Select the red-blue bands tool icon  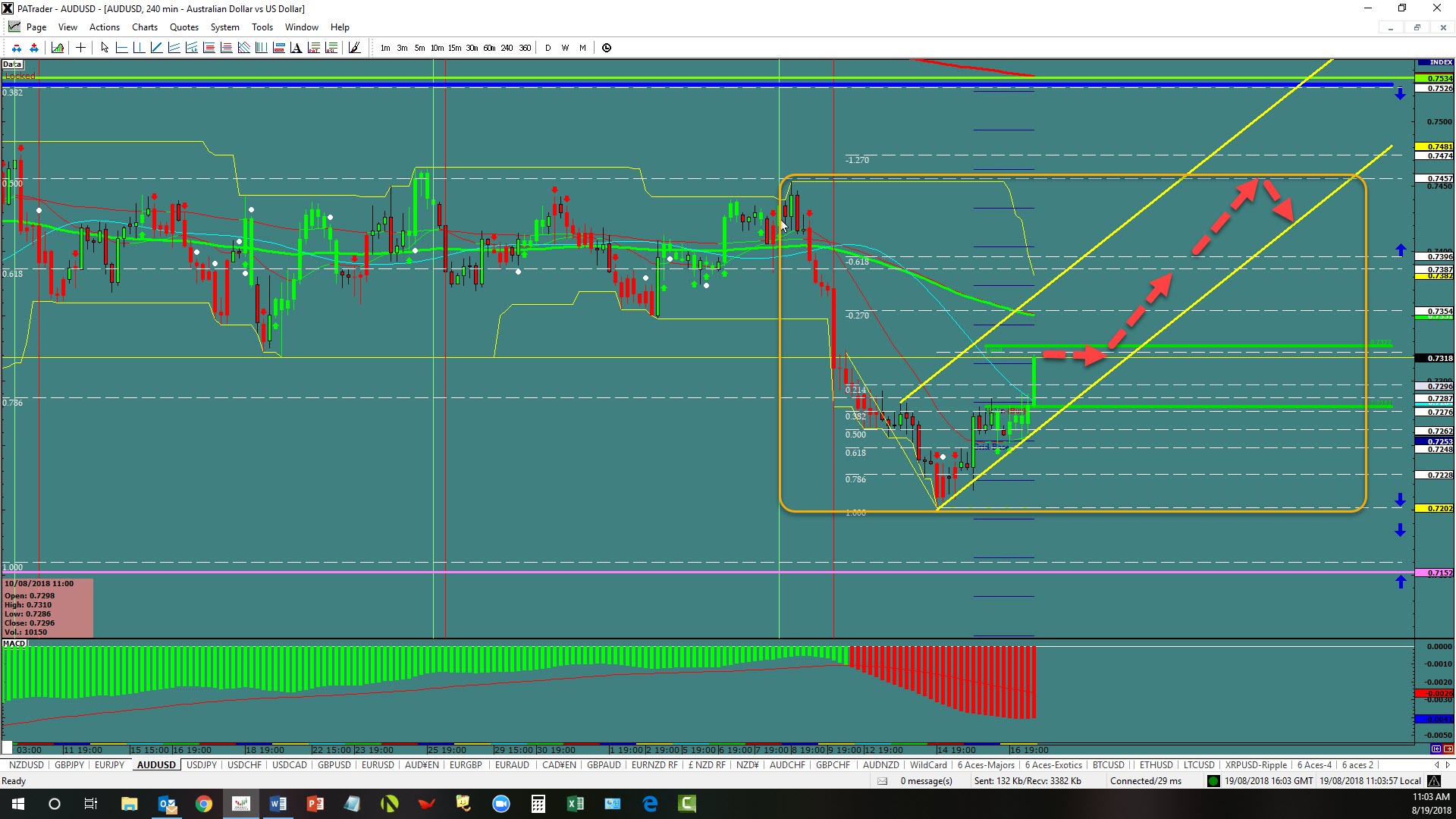point(278,48)
